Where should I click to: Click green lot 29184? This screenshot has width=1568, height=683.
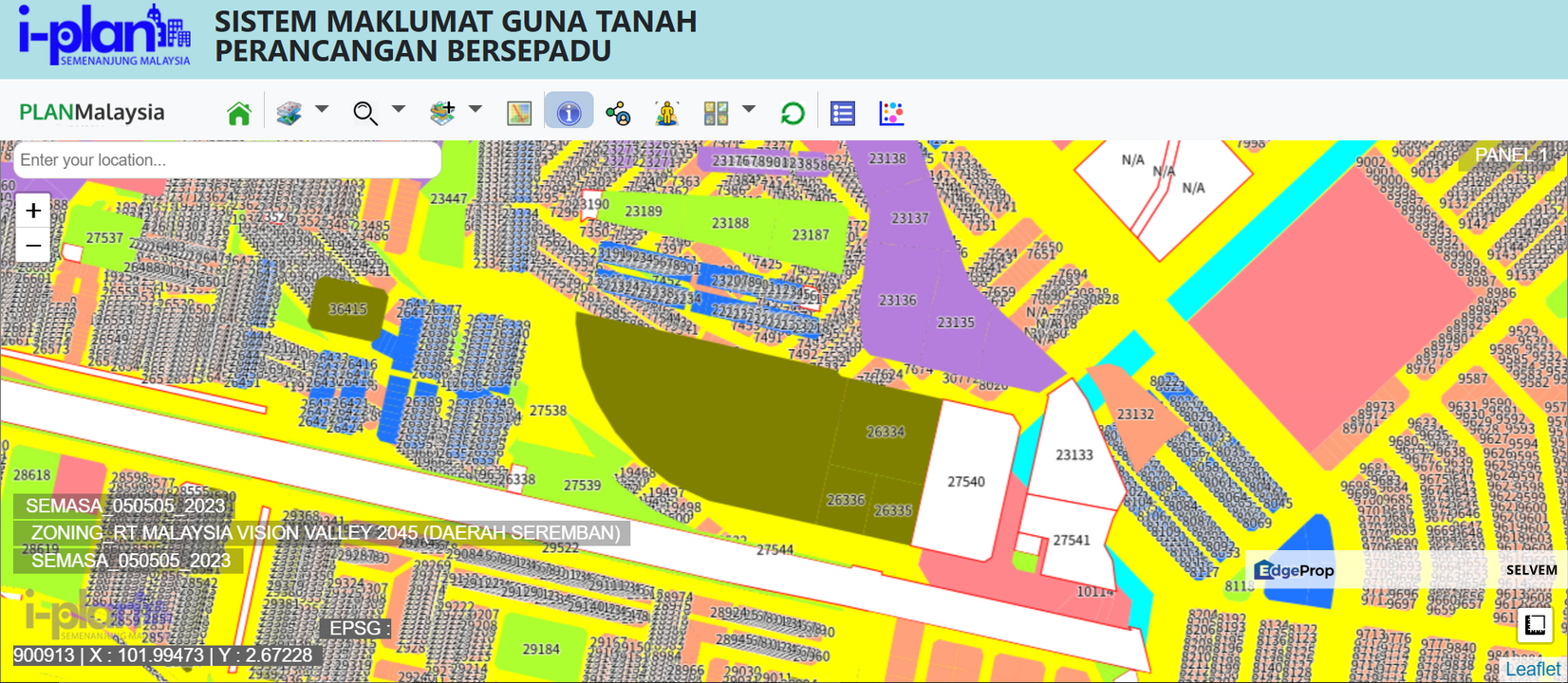pyautogui.click(x=541, y=649)
